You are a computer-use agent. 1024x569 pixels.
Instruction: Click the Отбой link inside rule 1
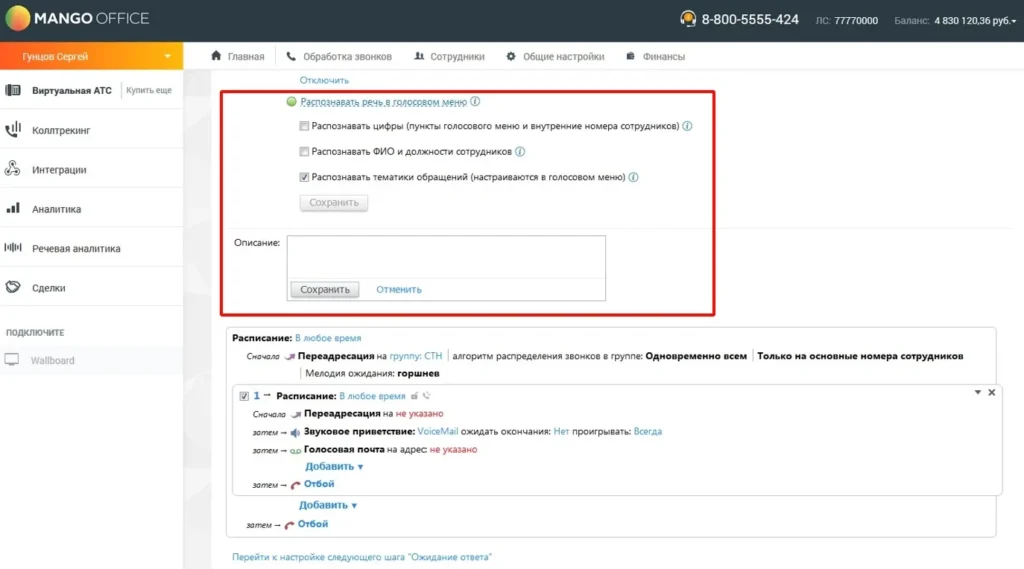pos(319,484)
